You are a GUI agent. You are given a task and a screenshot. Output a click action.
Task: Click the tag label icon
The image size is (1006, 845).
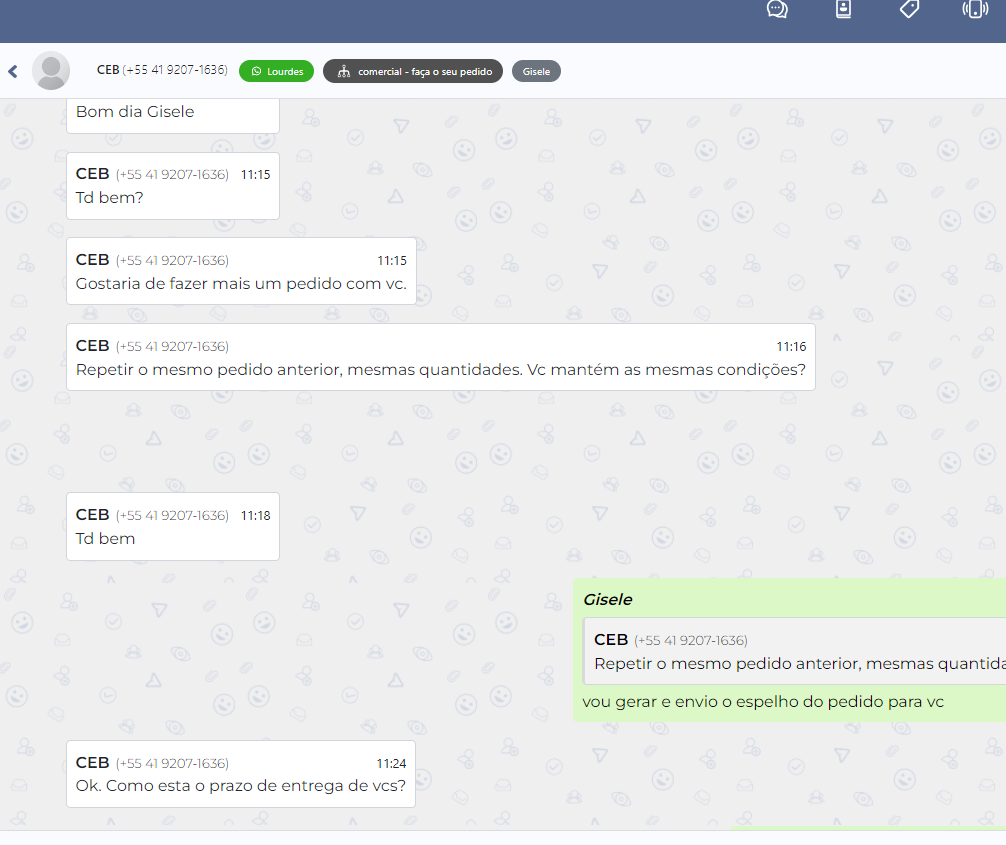click(909, 9)
